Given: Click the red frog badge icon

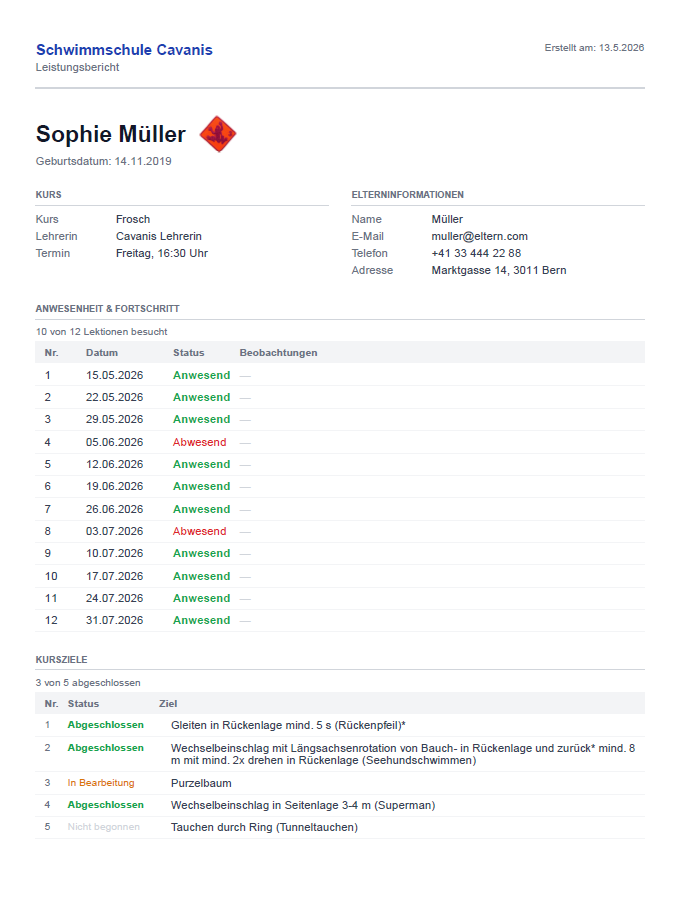Looking at the screenshot, I should (x=218, y=134).
